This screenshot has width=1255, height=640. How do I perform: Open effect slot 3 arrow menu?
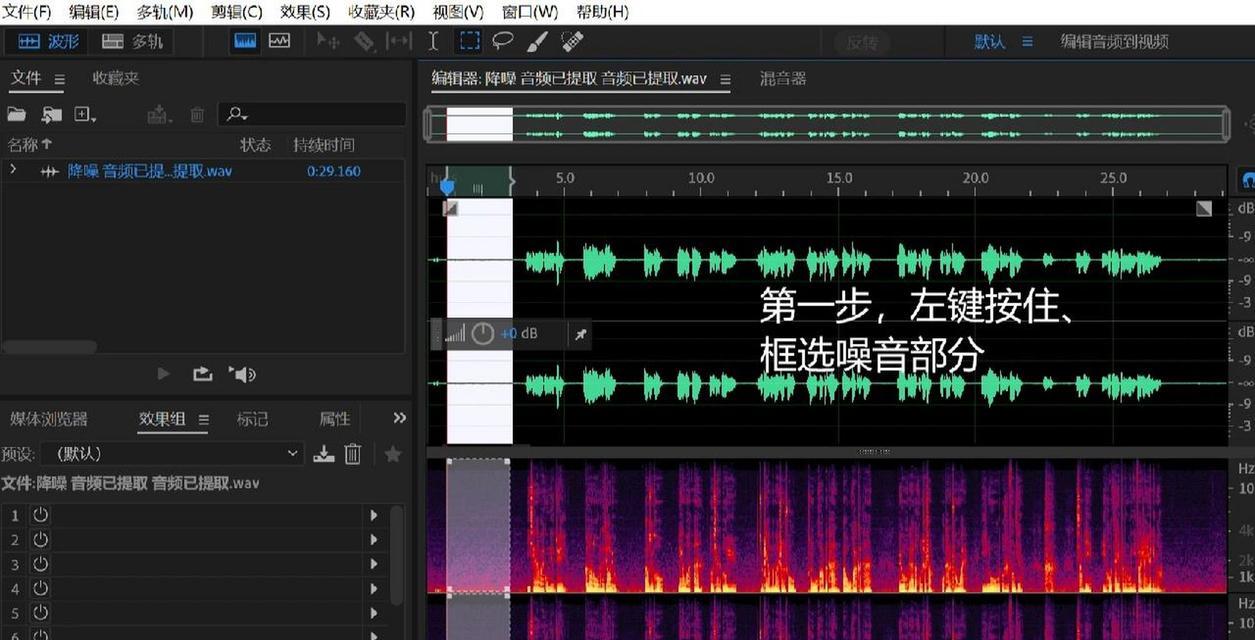(374, 564)
